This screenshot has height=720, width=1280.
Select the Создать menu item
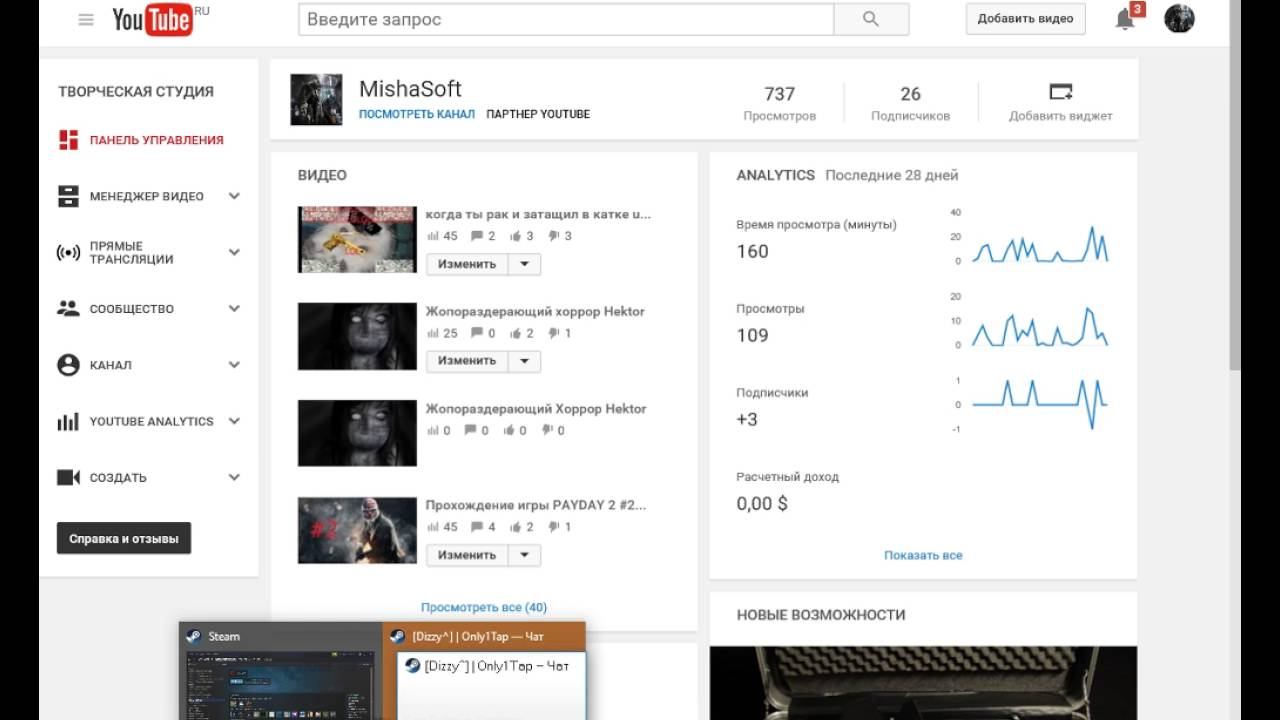pos(118,478)
